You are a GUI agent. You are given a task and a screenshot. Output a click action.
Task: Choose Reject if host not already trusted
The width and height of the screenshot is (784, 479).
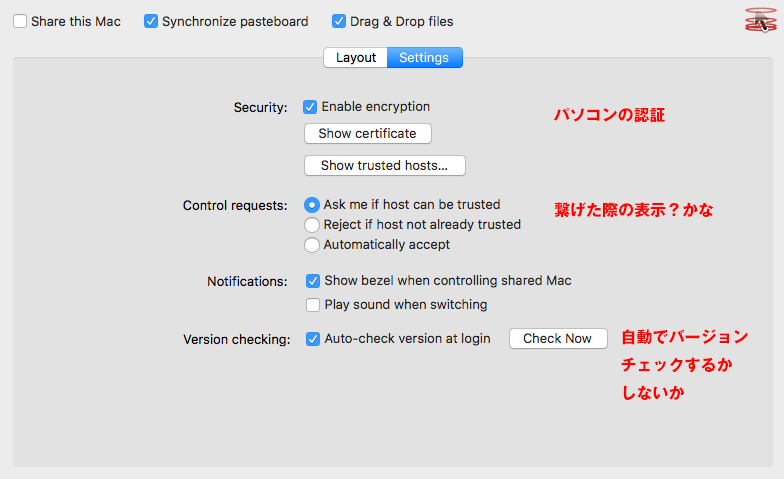[x=312, y=225]
